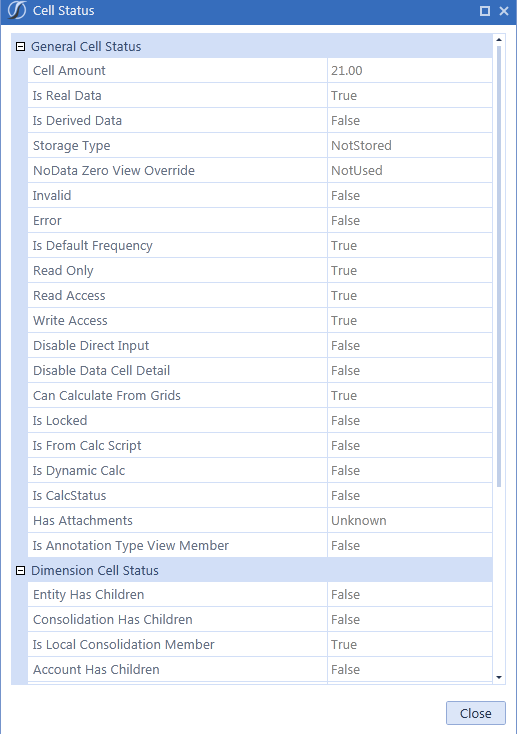Click the Is Dynamic Calc row
Viewport: 517px width, 734px height.
(260, 470)
